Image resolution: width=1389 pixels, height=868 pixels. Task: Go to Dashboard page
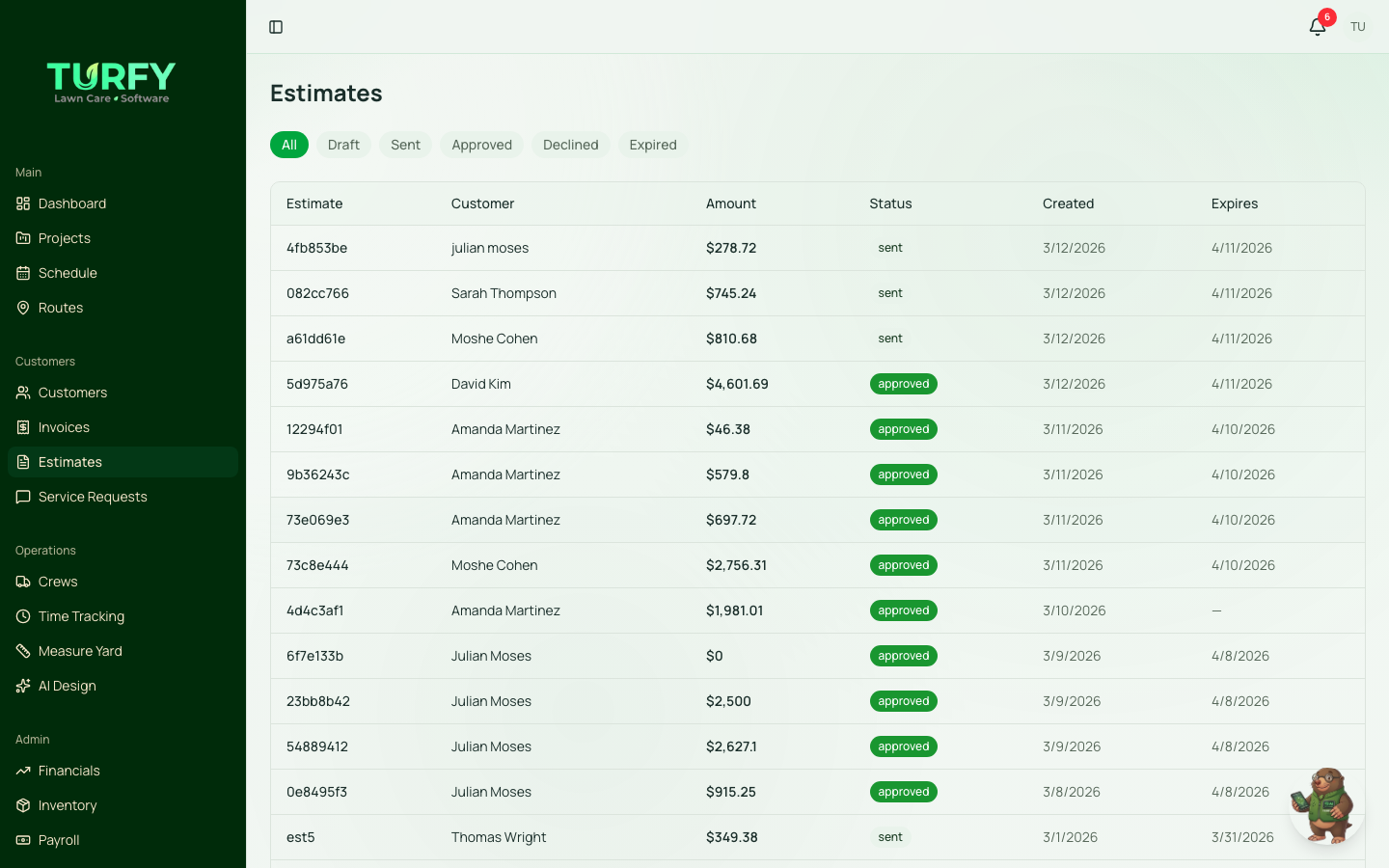(123, 203)
